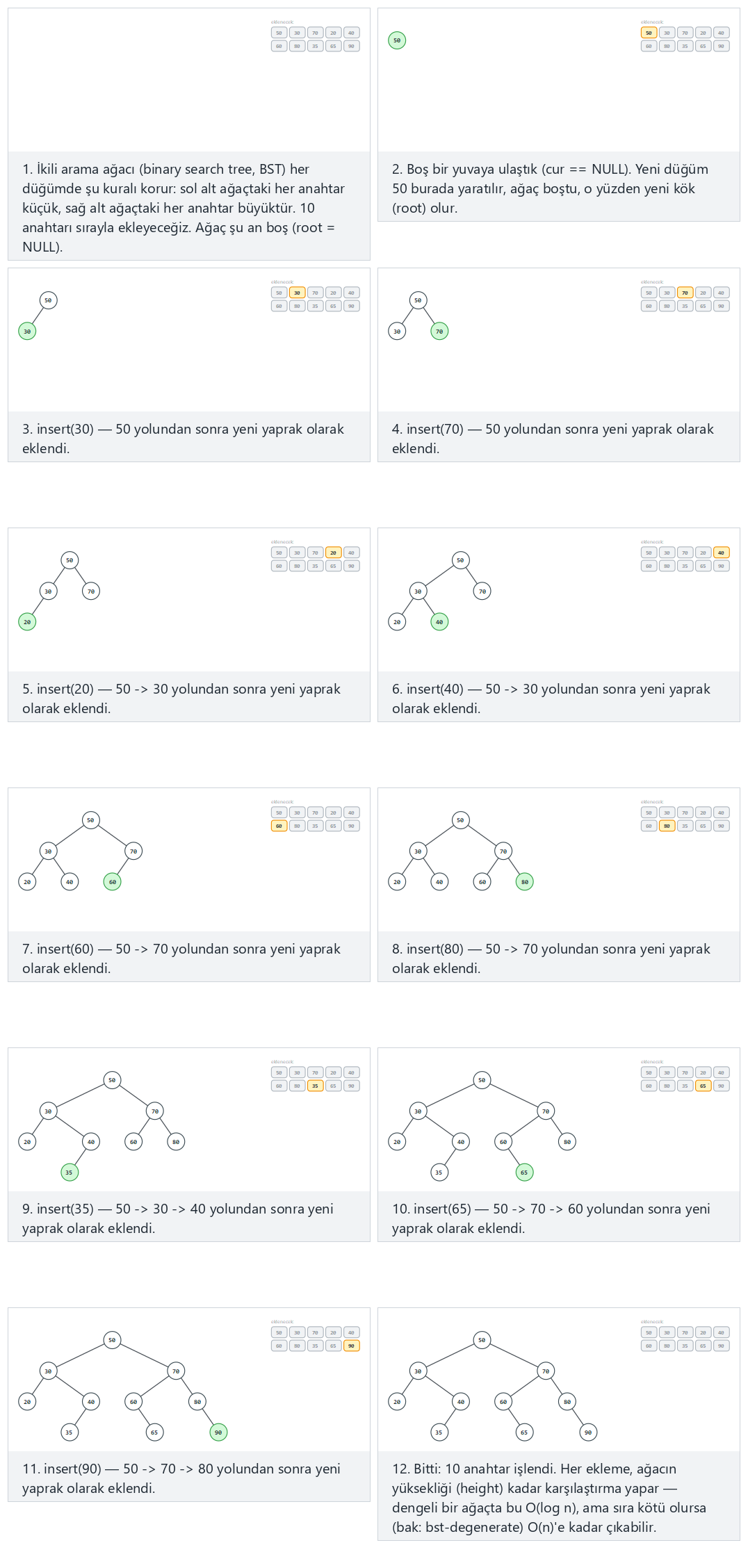
Task: Click the green node 80 in step 8 tree
Action: (x=525, y=882)
